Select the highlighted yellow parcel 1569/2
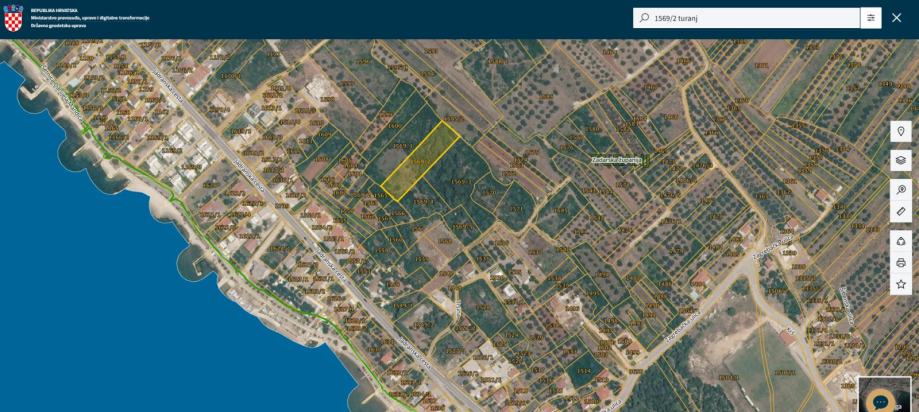The width and height of the screenshot is (919, 412). click(x=420, y=161)
